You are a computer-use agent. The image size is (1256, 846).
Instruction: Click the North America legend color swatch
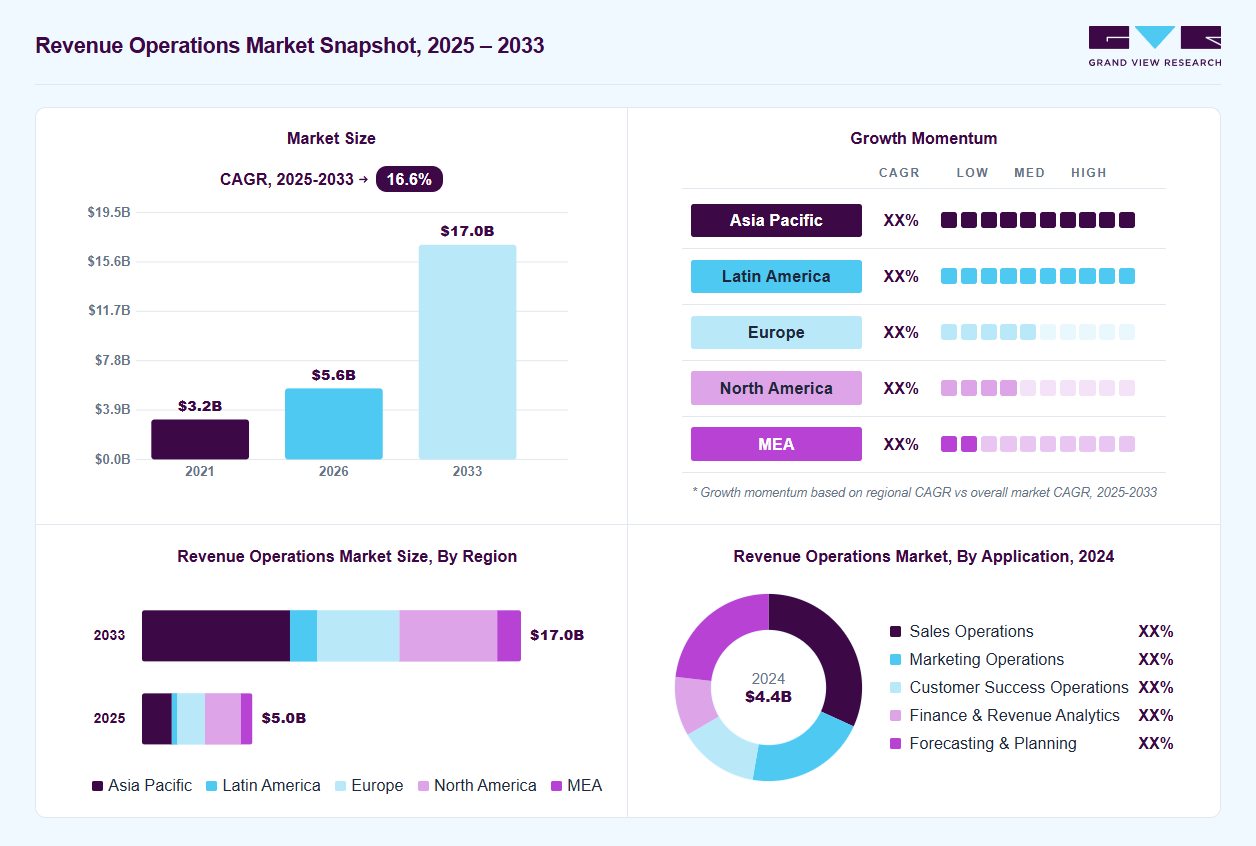click(423, 786)
